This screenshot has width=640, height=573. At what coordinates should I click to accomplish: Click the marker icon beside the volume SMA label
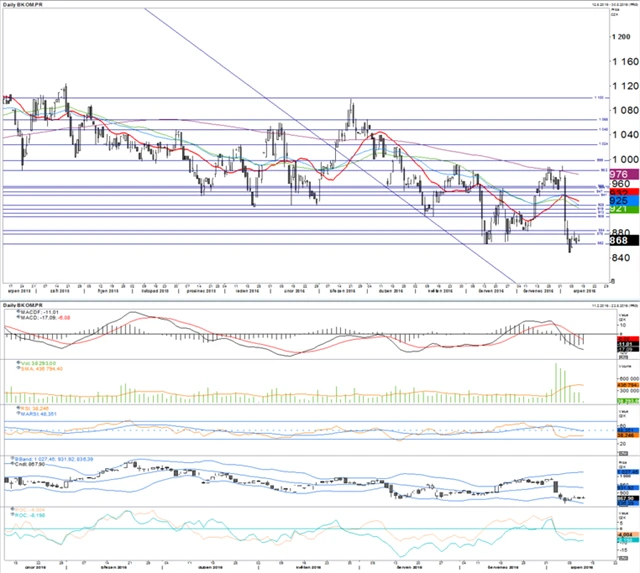pos(18,368)
